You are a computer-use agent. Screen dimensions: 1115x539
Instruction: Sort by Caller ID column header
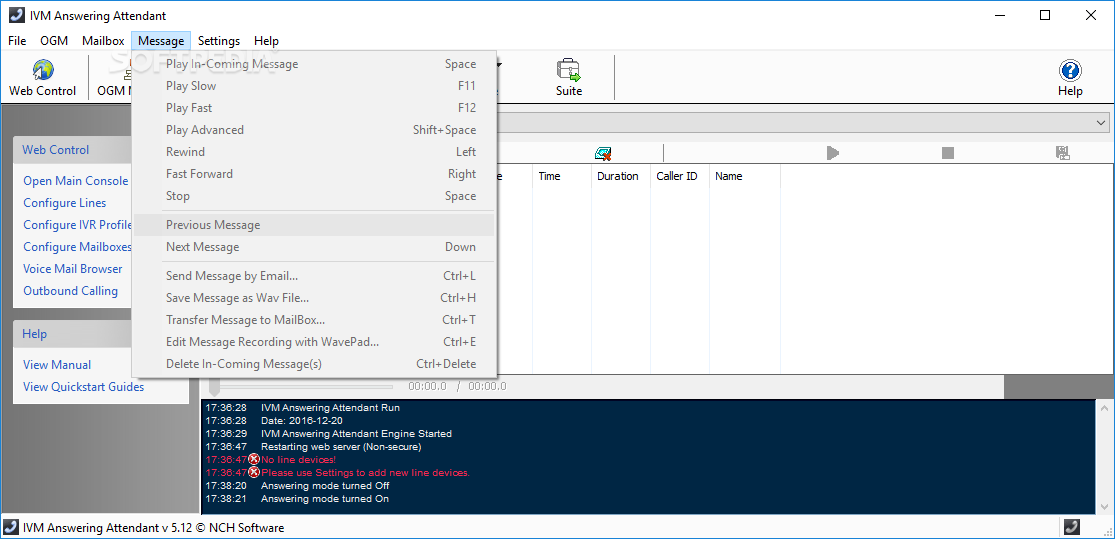(x=680, y=176)
